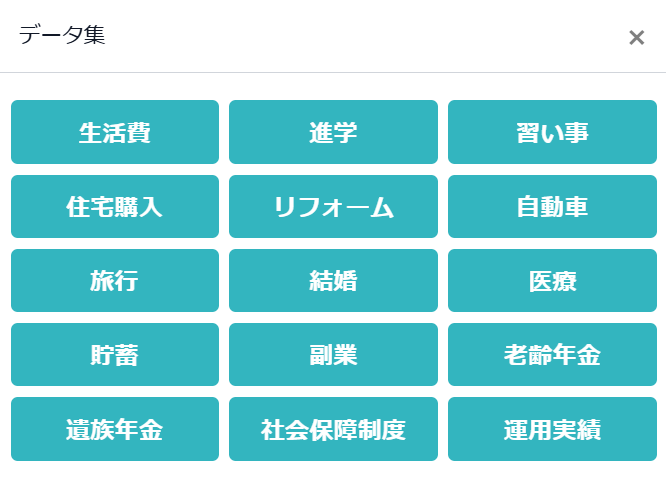666x486 pixels.
Task: Click the 習い事 category button
Action: (x=552, y=132)
